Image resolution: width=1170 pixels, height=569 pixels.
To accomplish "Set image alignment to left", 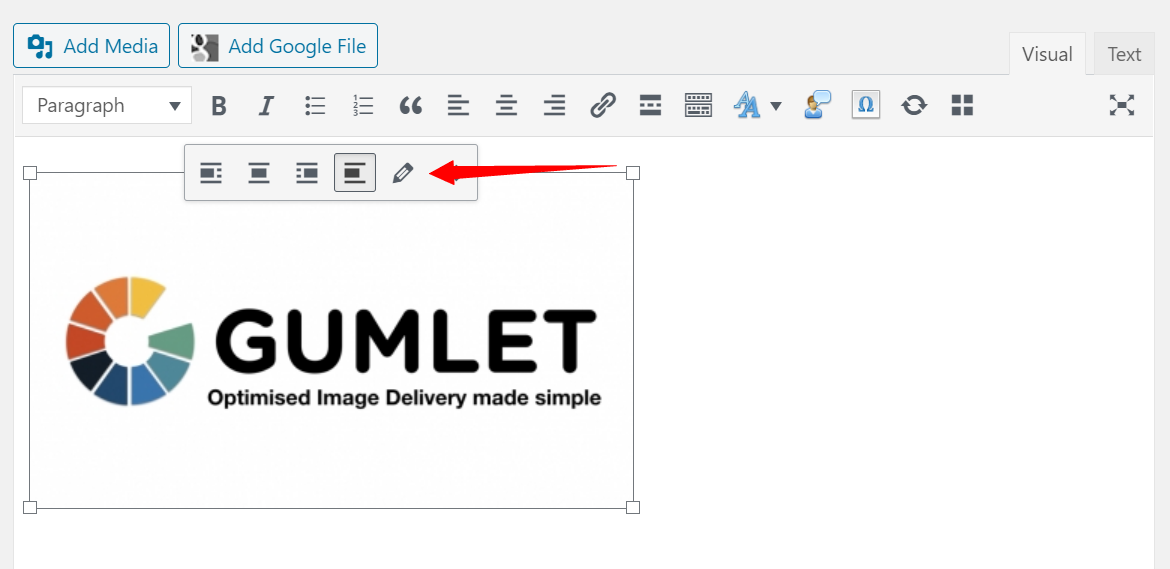I will point(211,173).
